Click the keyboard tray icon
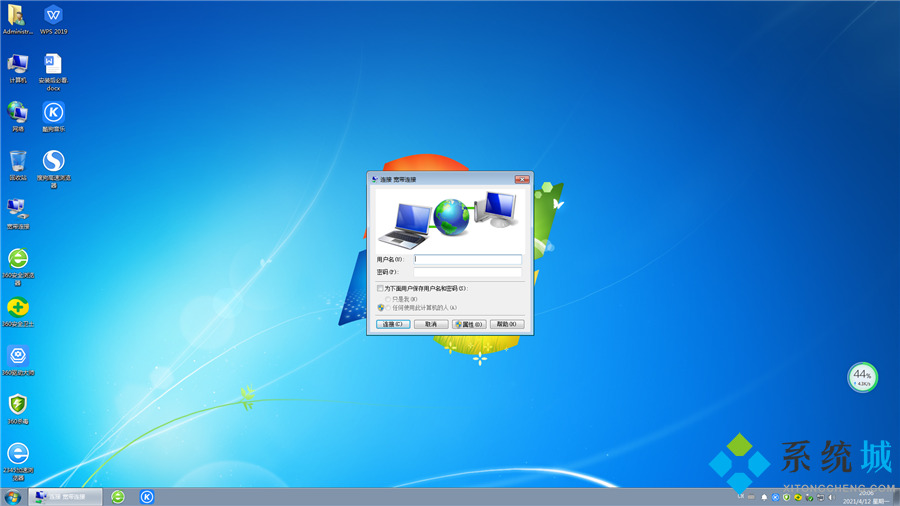 tap(751, 497)
